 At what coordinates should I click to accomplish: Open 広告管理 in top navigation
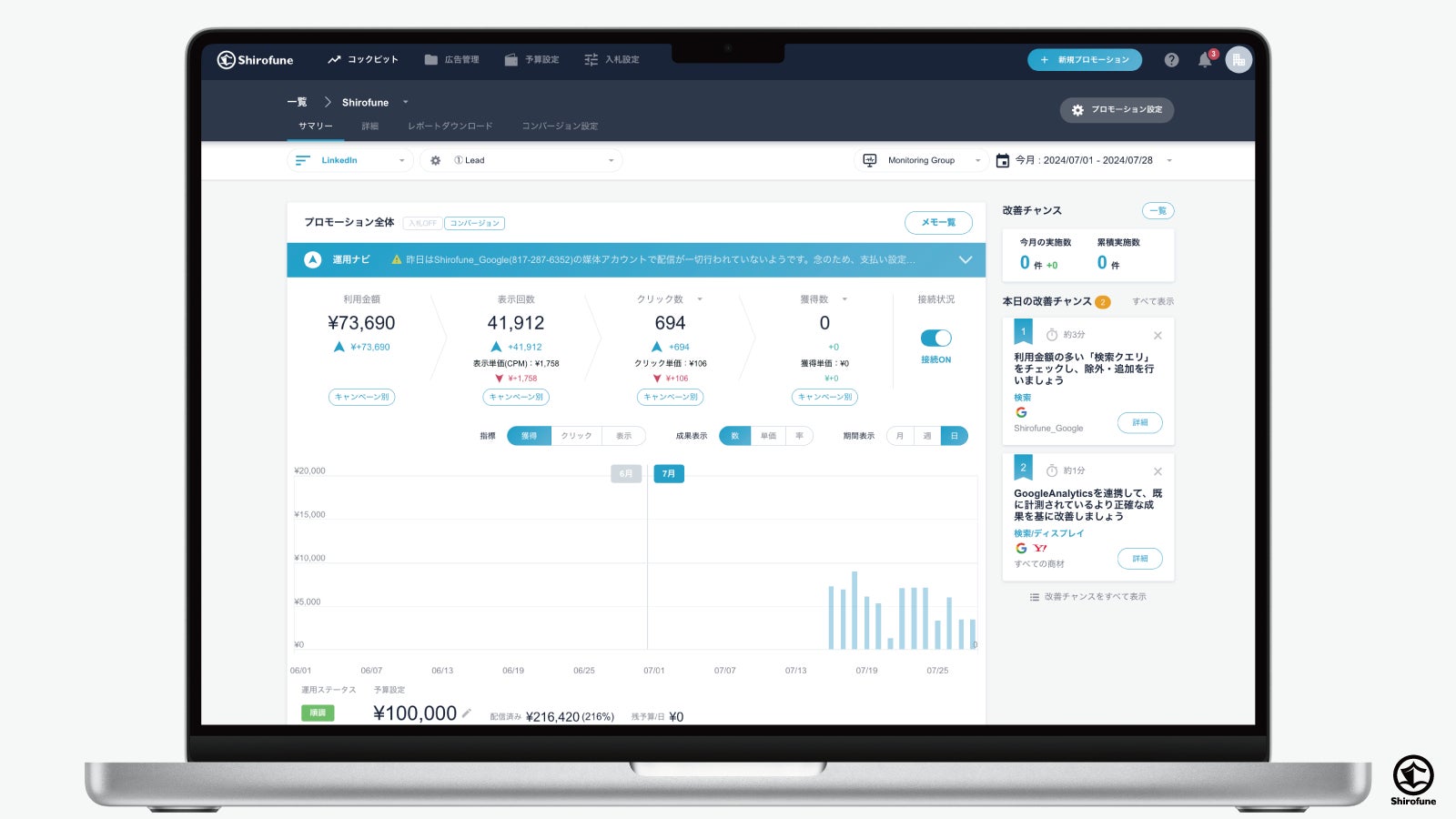tap(451, 60)
